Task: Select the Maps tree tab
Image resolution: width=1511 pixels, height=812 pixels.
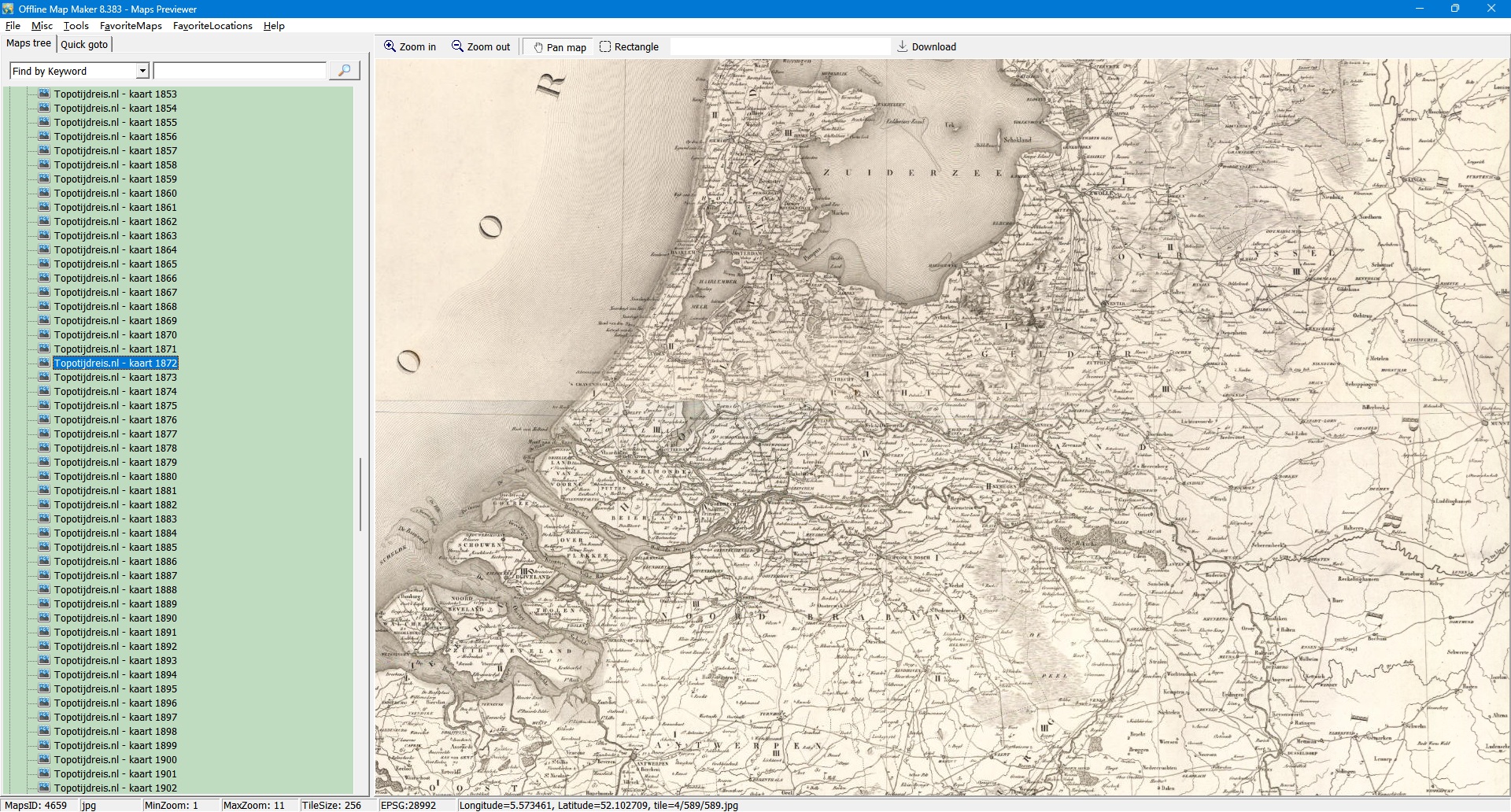Action: [x=28, y=43]
